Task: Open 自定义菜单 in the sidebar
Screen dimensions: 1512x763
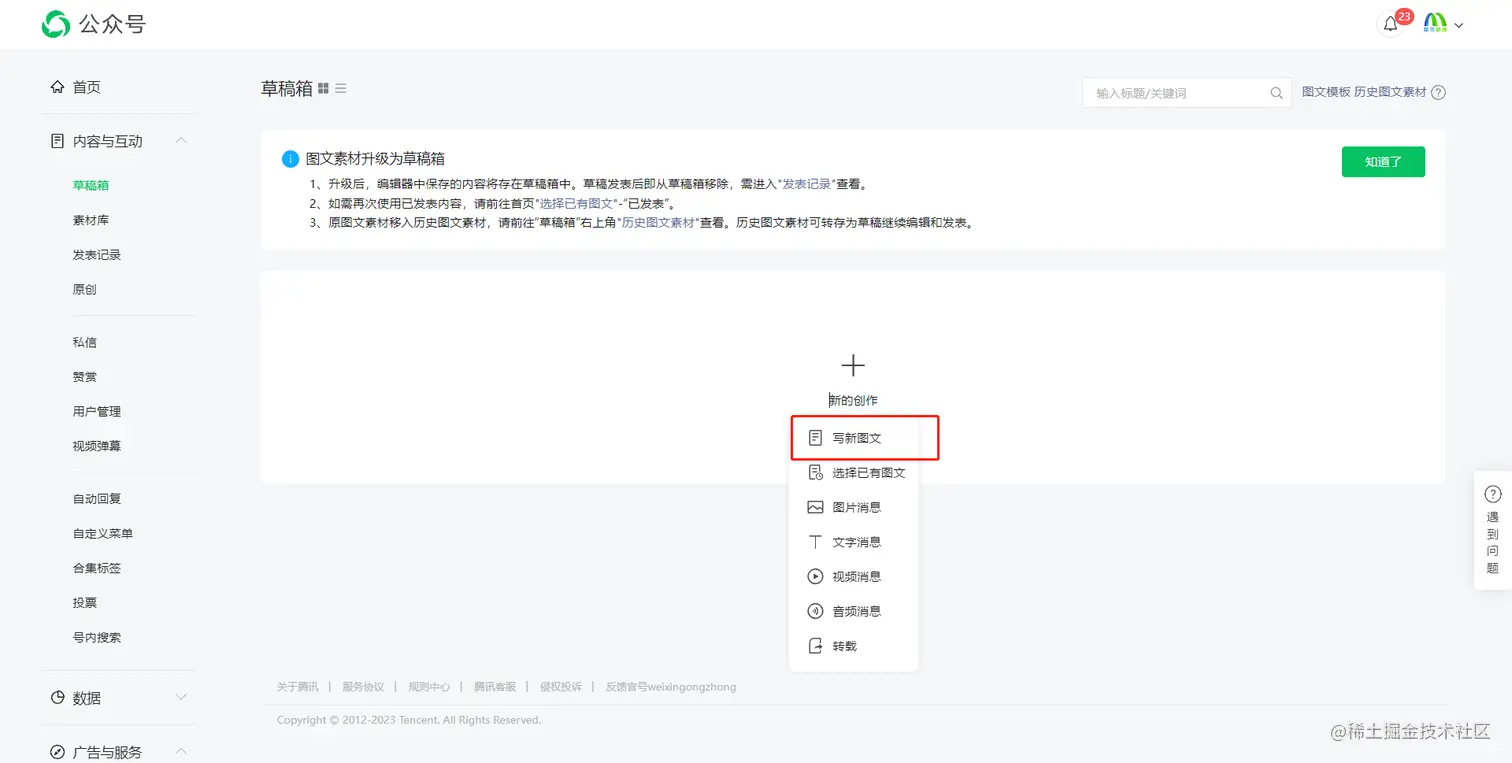Action: click(x=103, y=533)
